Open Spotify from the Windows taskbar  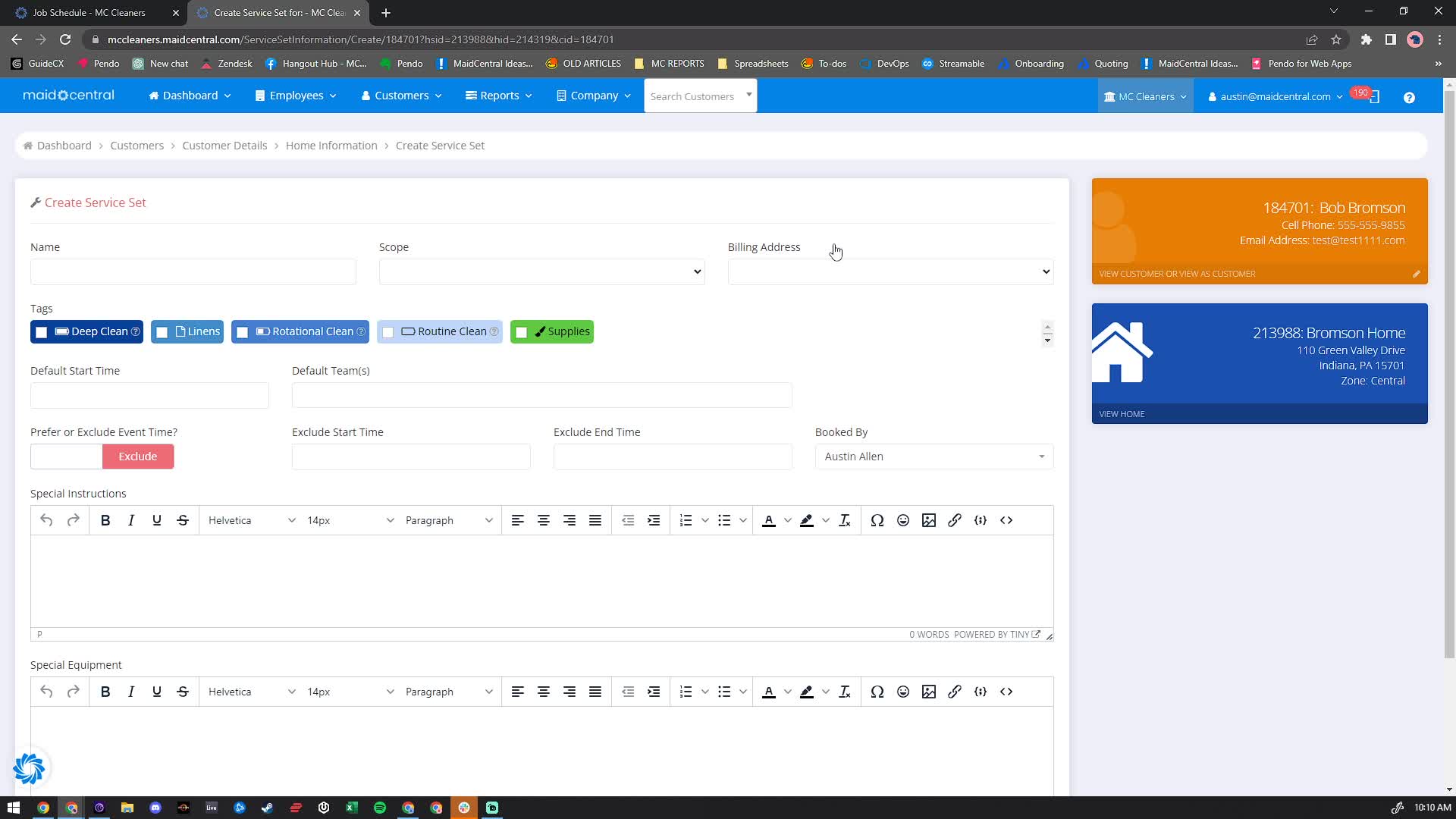(380, 808)
